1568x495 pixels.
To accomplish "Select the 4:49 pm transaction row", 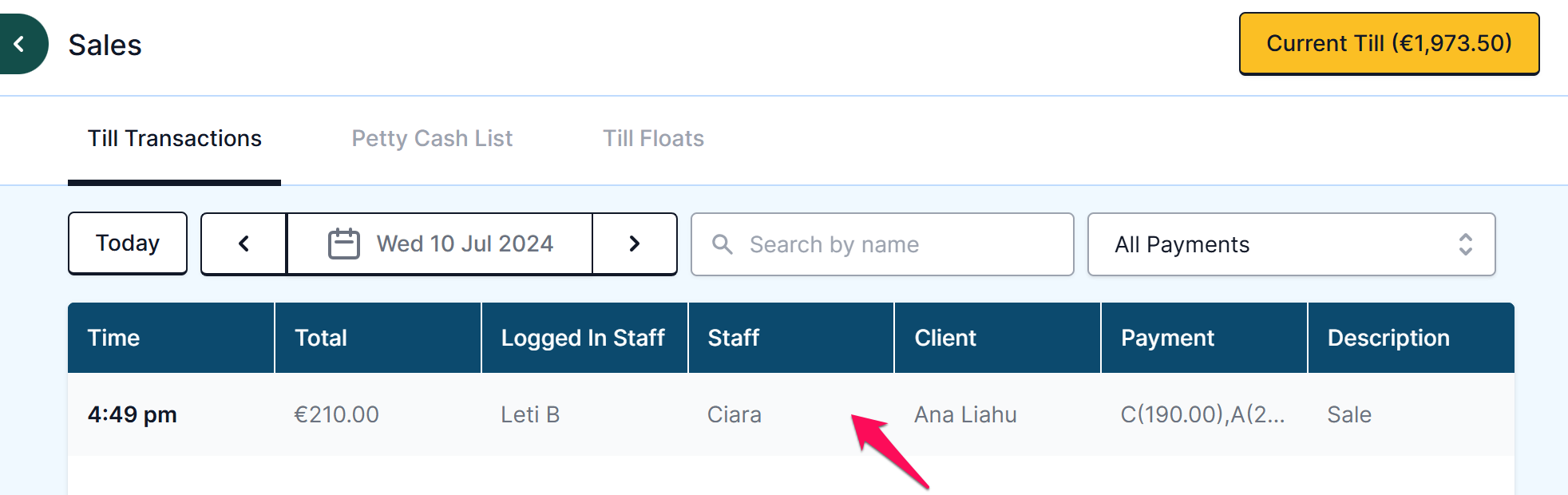I will [791, 414].
